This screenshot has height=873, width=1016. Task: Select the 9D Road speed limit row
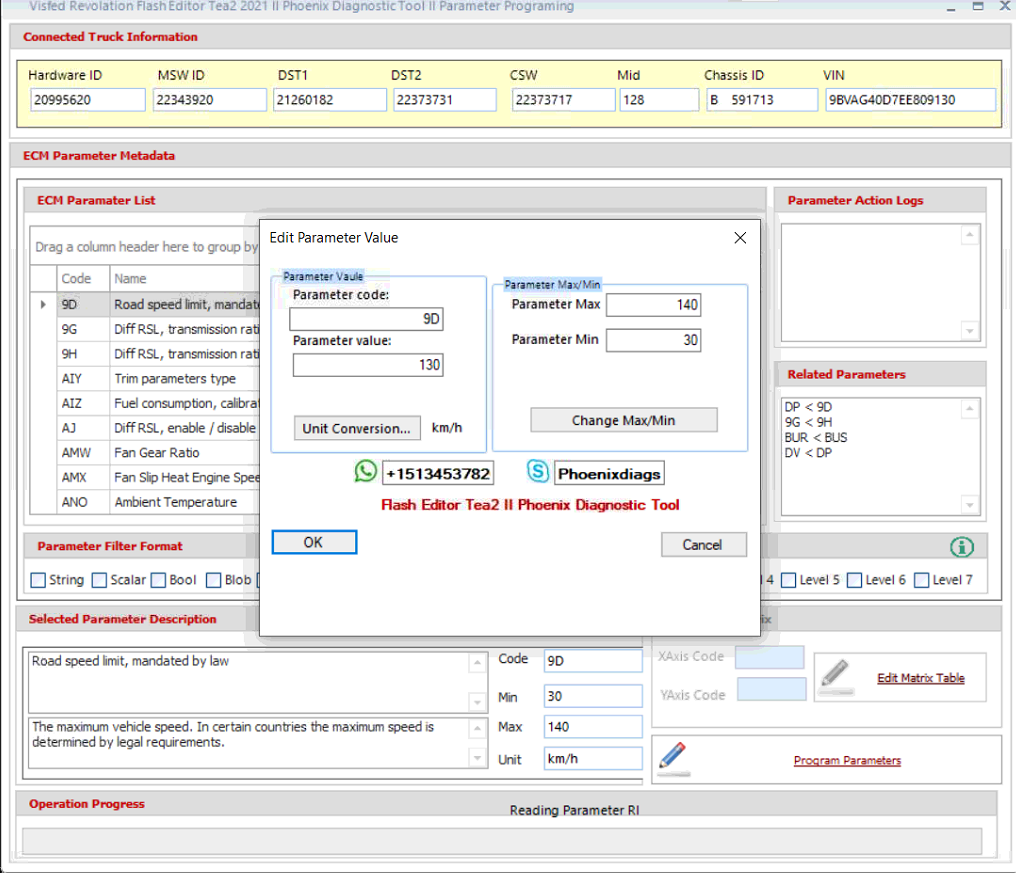click(x=145, y=305)
